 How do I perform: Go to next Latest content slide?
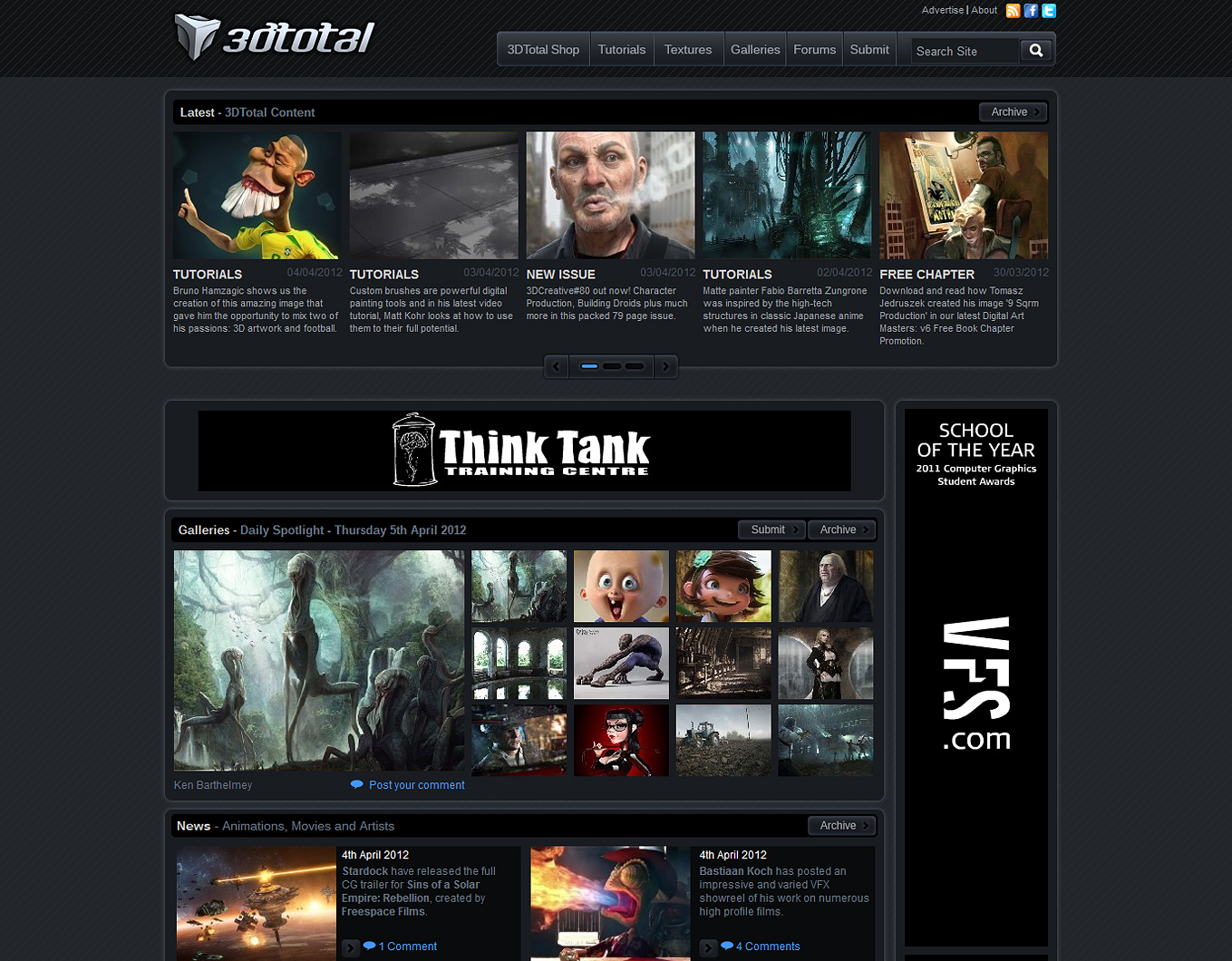coord(665,366)
